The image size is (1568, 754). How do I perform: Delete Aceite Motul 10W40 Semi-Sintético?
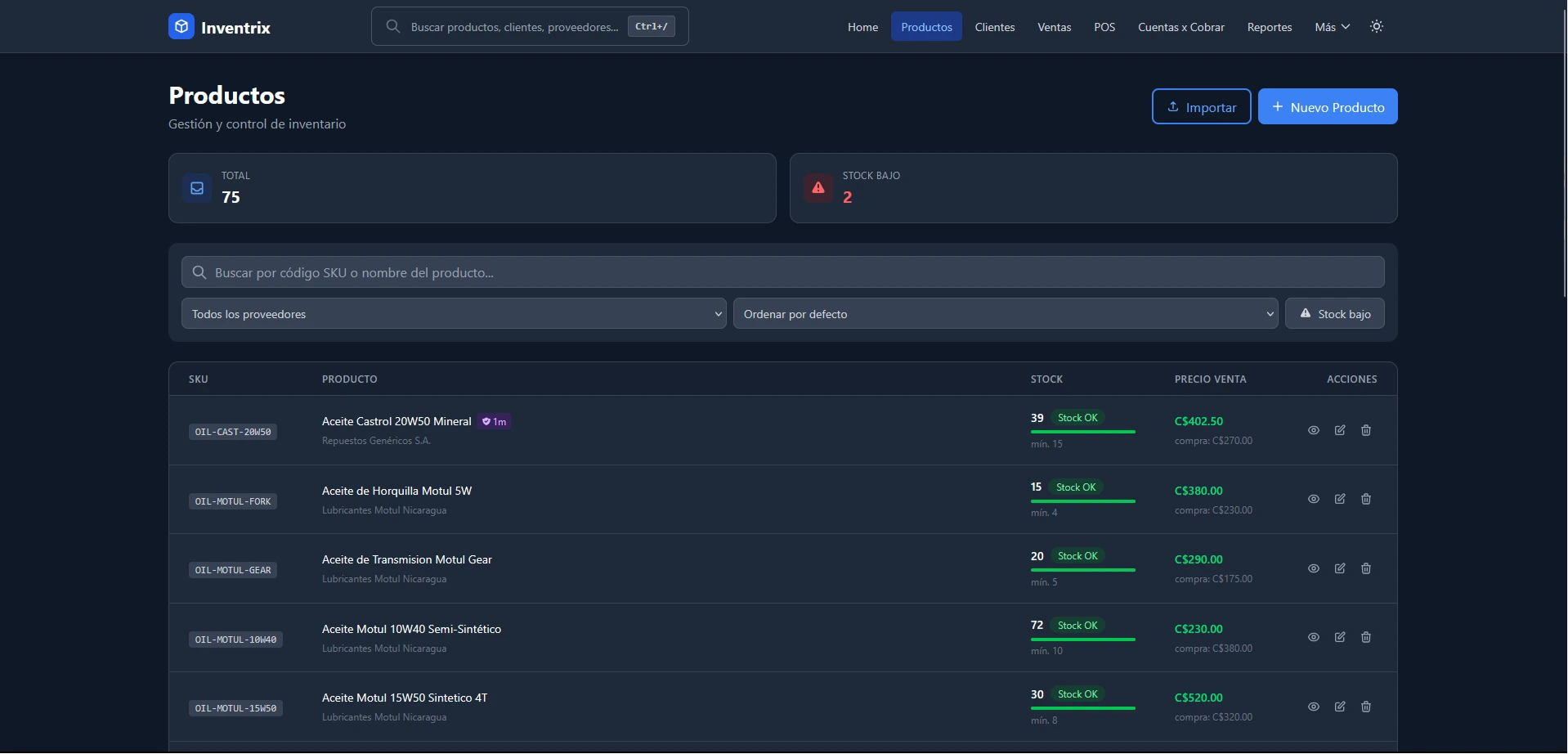point(1366,637)
